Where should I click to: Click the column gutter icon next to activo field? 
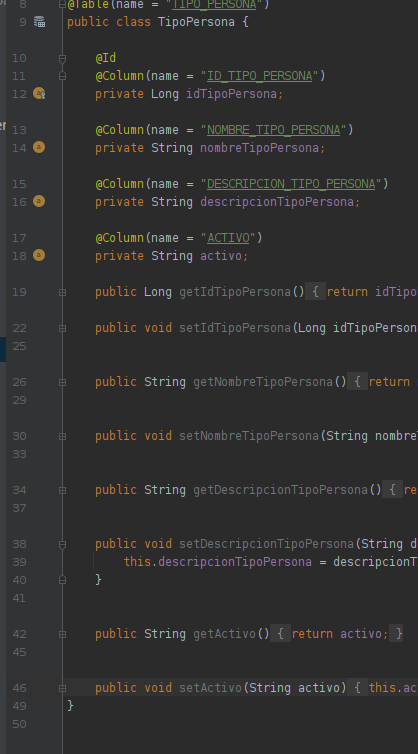pos(39,255)
